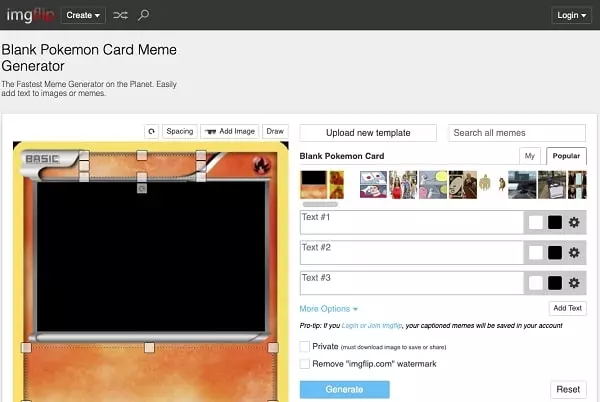Open gear settings for Text #2
The width and height of the screenshot is (600, 402).
pos(574,252)
